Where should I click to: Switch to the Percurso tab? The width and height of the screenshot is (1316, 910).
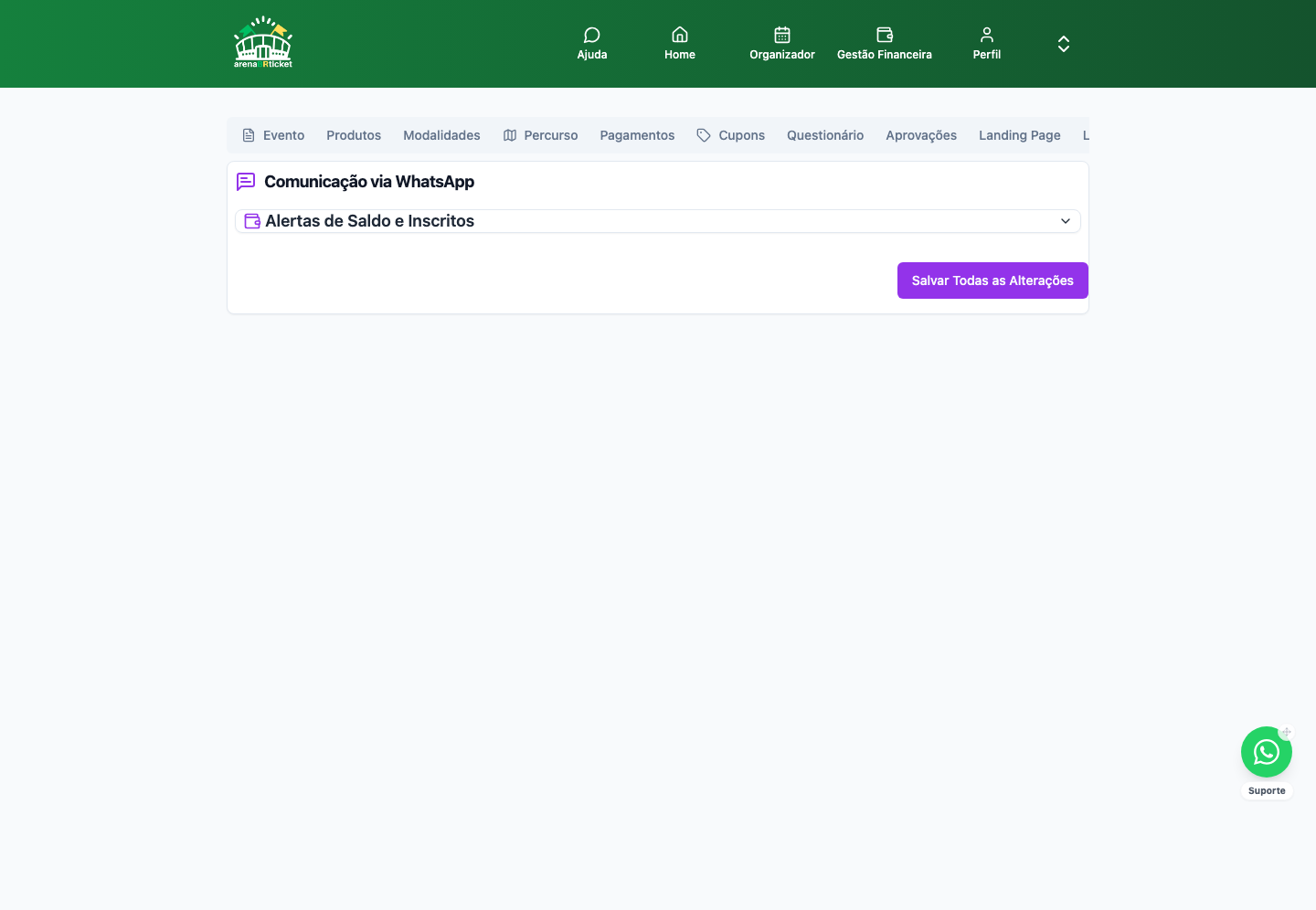click(540, 135)
